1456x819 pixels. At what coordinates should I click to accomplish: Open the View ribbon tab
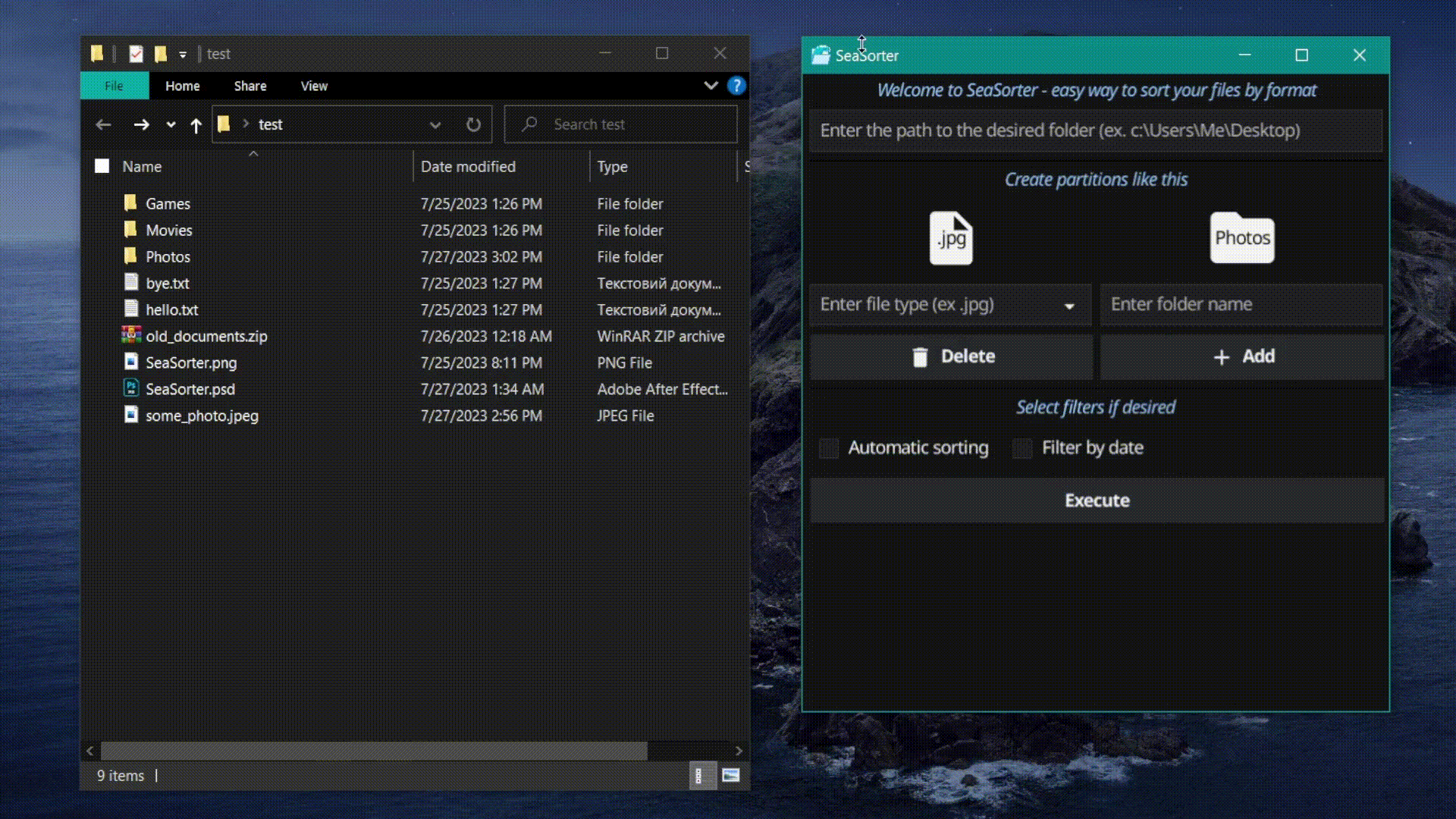click(x=314, y=86)
